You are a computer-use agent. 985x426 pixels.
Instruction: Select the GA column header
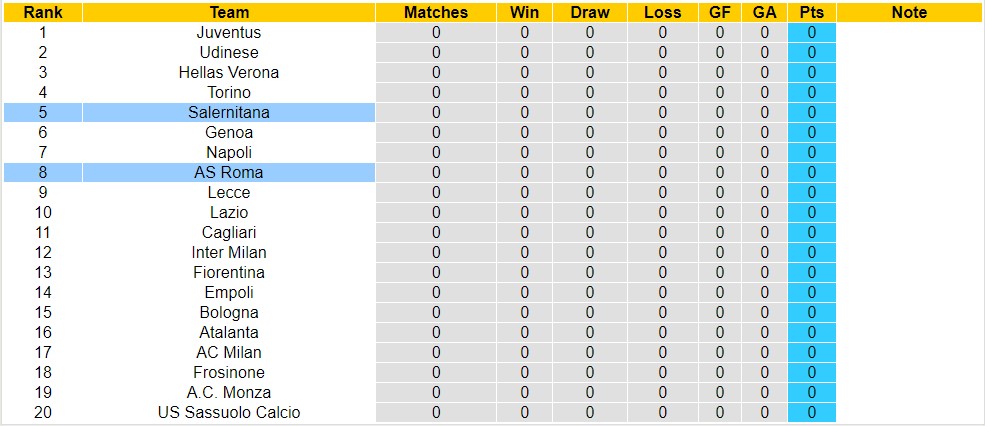click(x=765, y=12)
